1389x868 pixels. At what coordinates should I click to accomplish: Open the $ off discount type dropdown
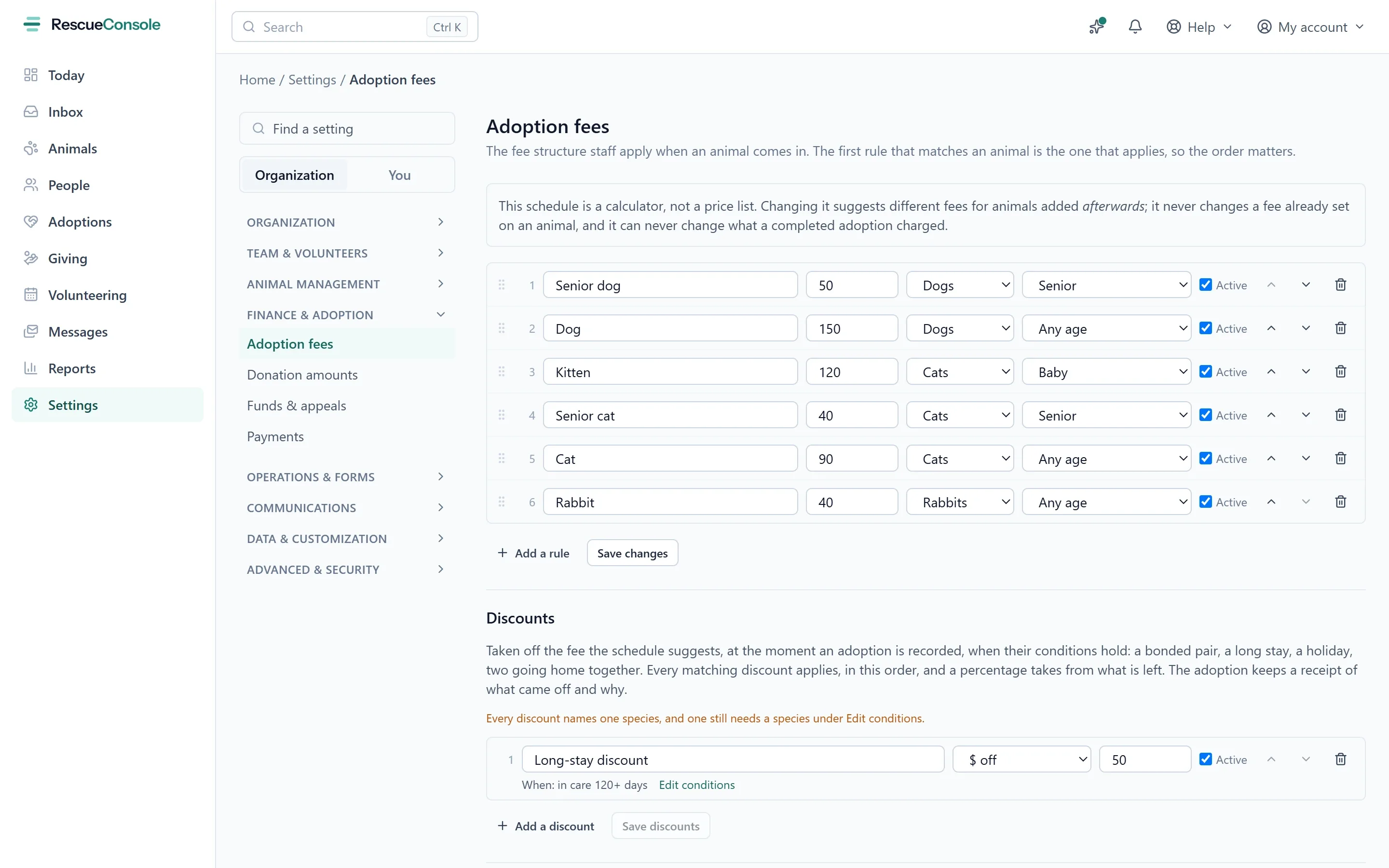point(1021,759)
